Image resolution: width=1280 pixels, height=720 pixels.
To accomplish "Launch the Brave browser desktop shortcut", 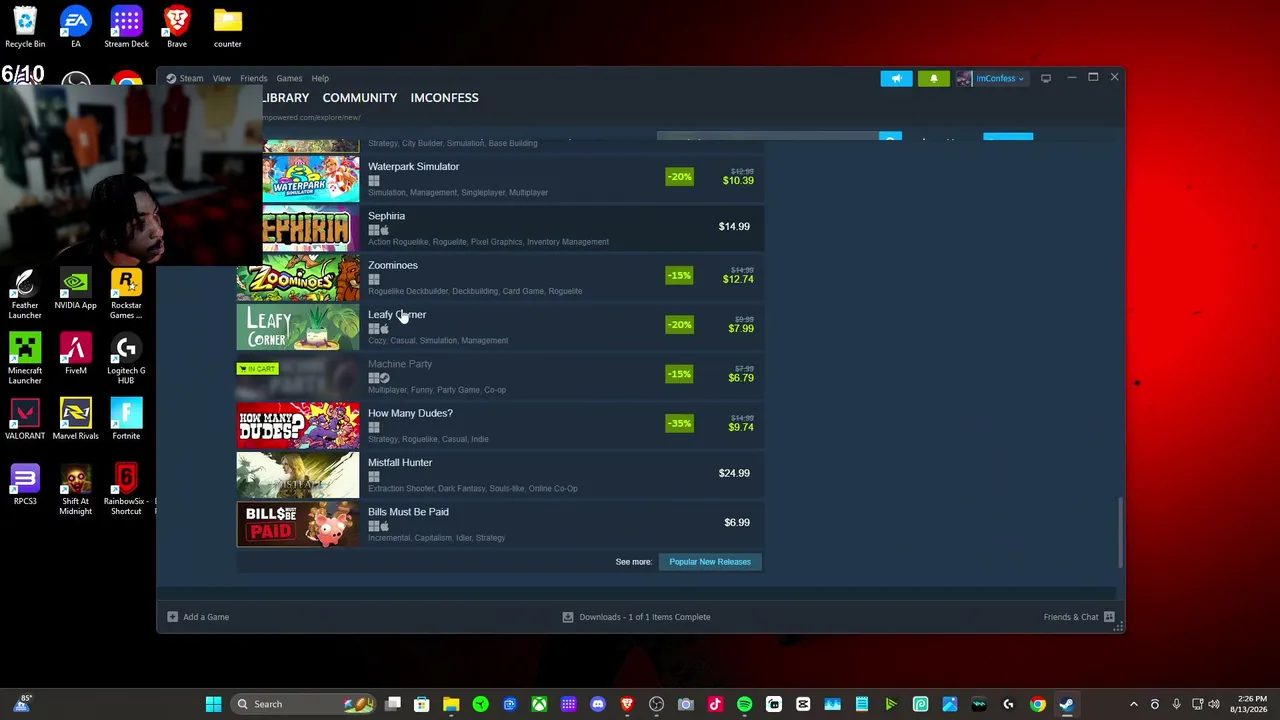I will pos(177,27).
